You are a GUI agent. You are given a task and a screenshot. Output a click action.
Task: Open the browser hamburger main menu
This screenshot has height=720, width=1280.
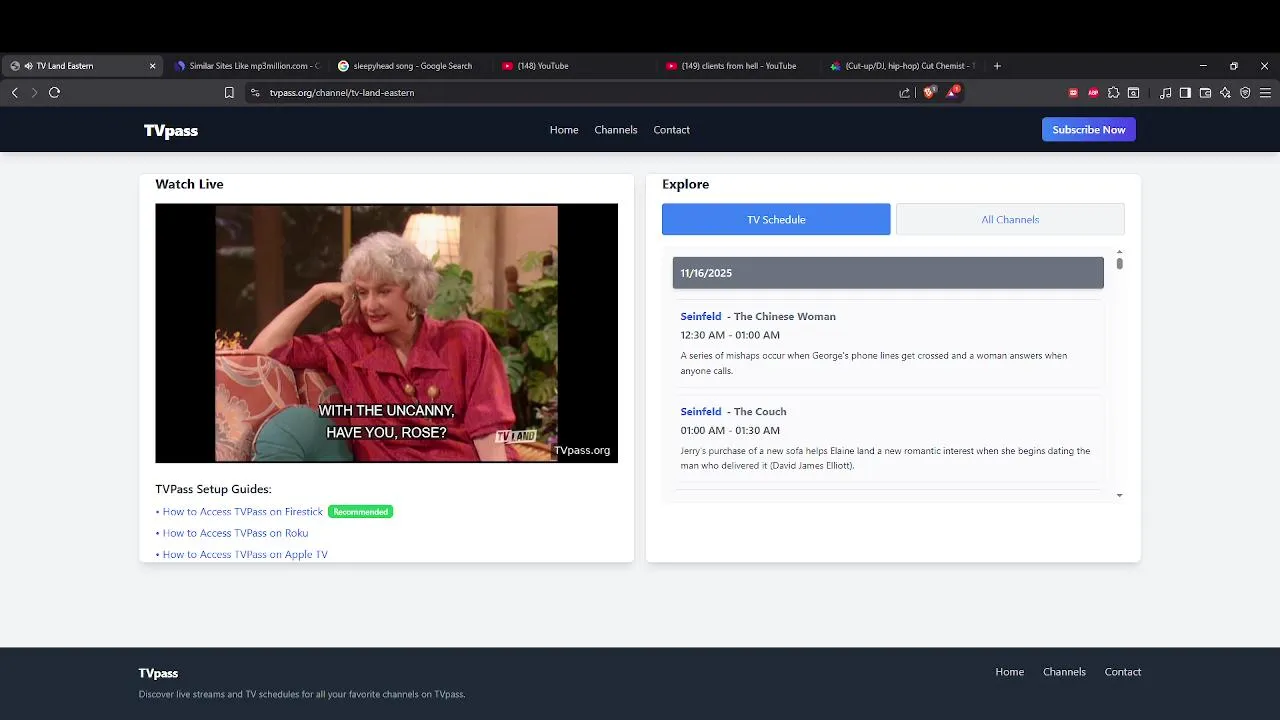coord(1265,92)
